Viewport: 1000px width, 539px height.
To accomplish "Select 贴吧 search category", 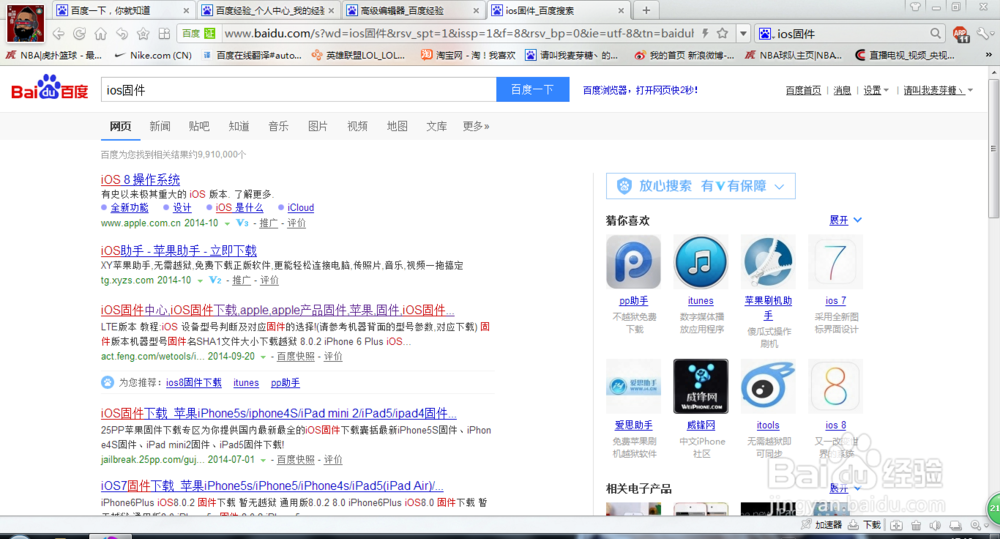I will [x=199, y=126].
